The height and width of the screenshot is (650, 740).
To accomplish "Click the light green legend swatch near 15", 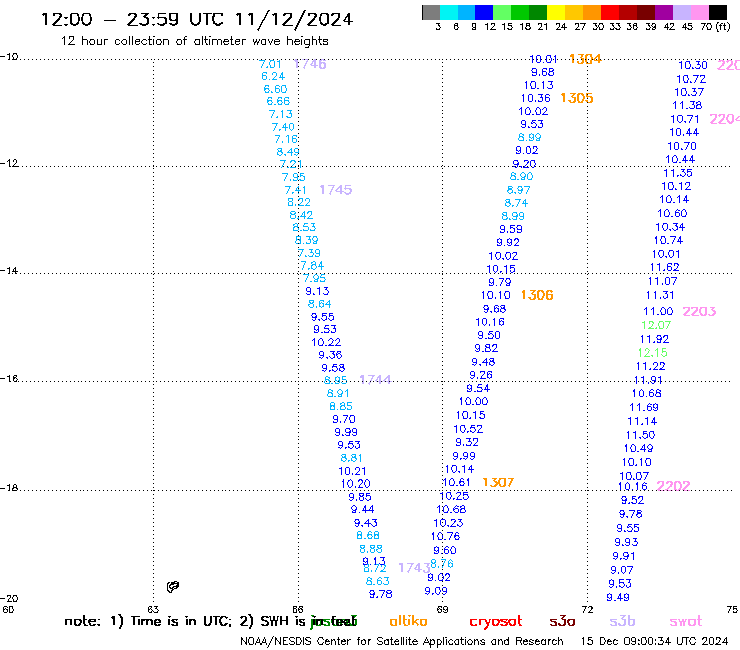I will (502, 12).
